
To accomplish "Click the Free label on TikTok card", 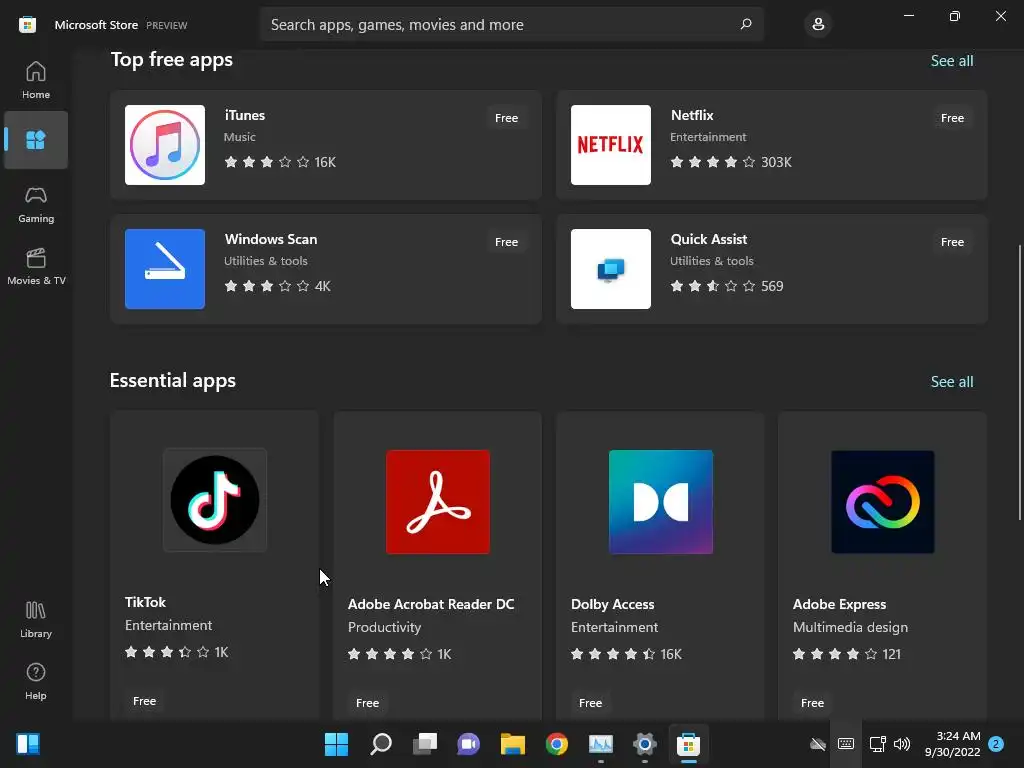I will pyautogui.click(x=144, y=701).
